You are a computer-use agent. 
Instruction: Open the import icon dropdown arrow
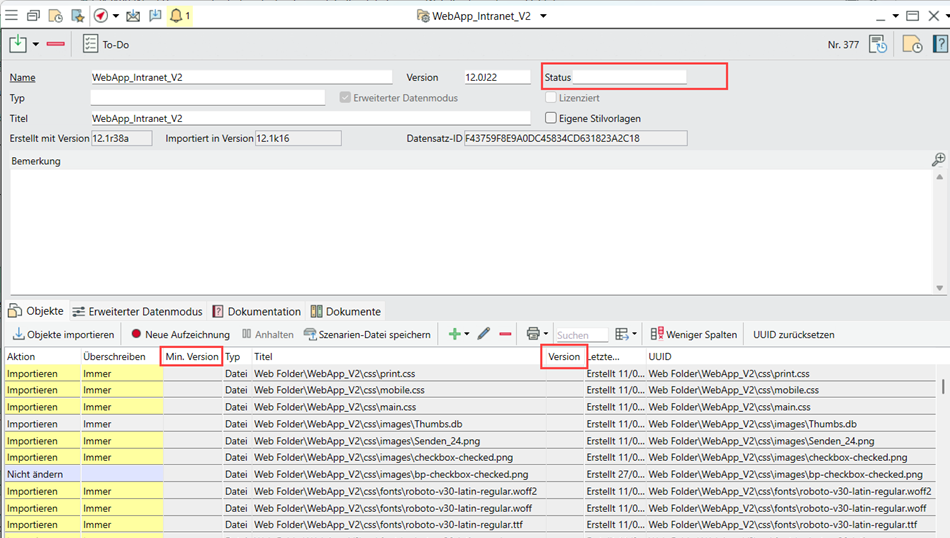(x=36, y=45)
